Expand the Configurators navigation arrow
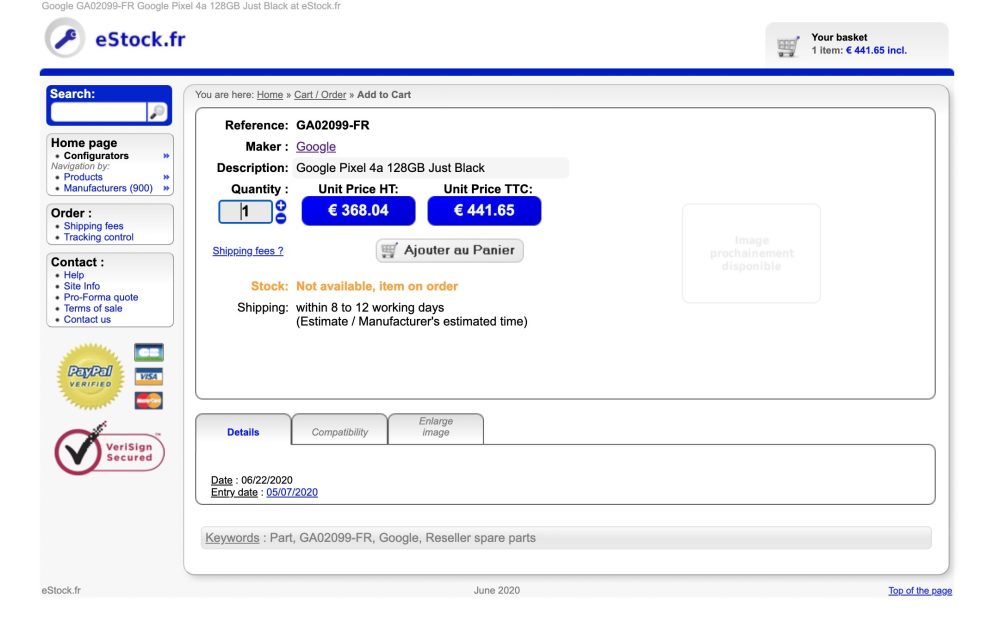The width and height of the screenshot is (1000, 627). pyautogui.click(x=166, y=156)
